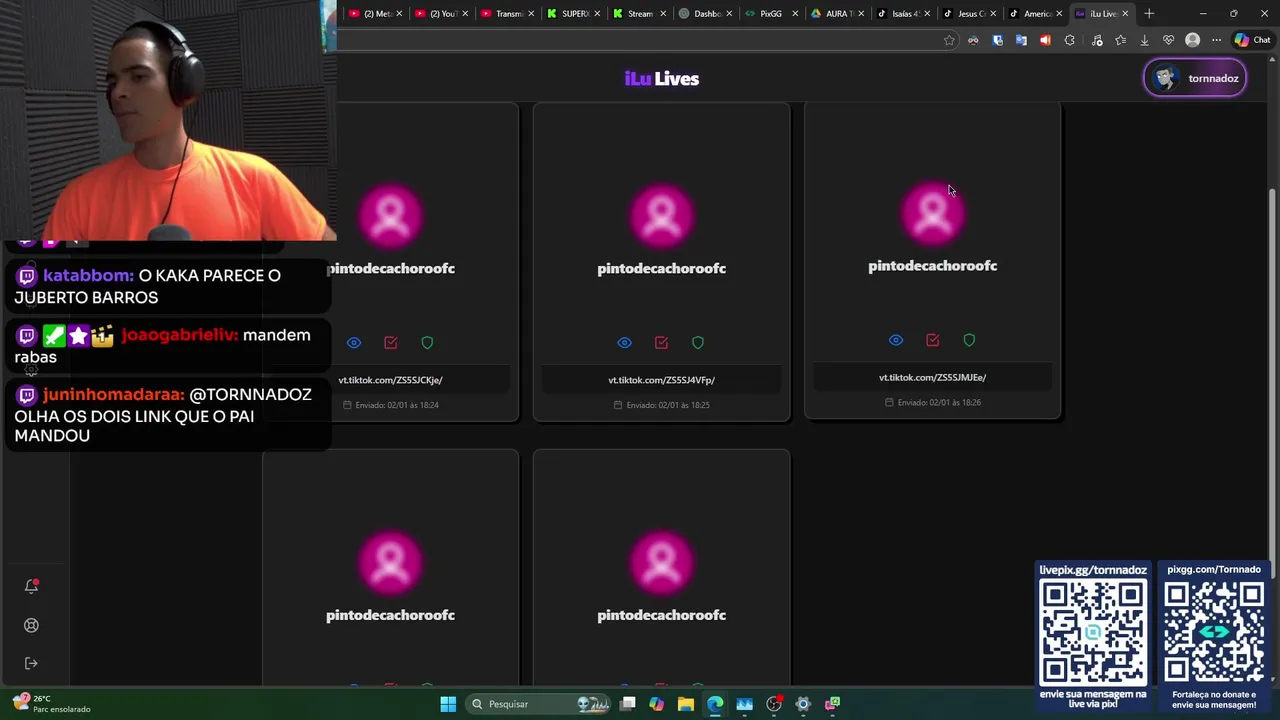Open the vt.tiktok.com/ZS5SJ4VFp/ link
This screenshot has height=720, width=1280.
click(661, 380)
